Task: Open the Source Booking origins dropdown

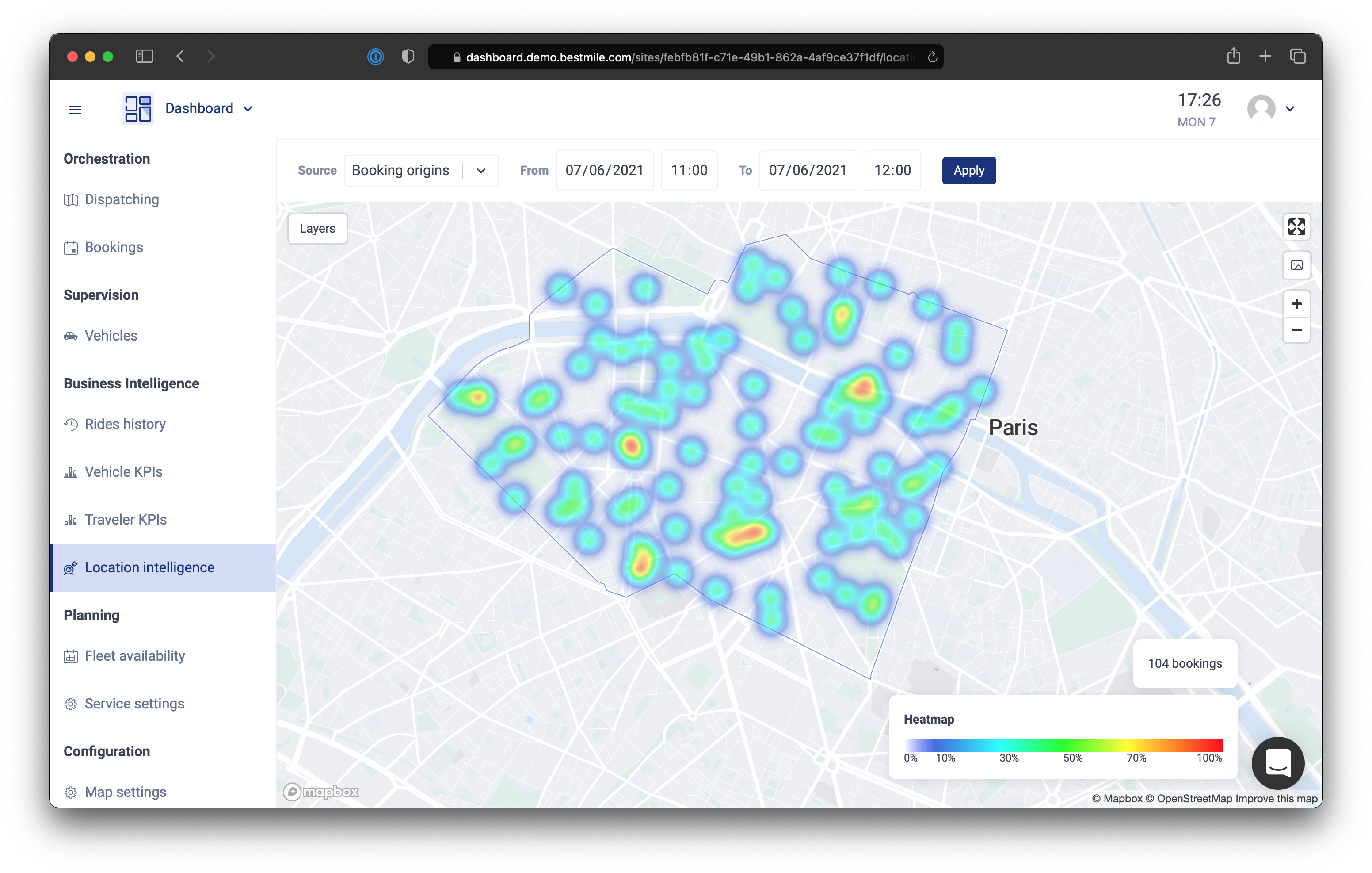Action: 421,171
